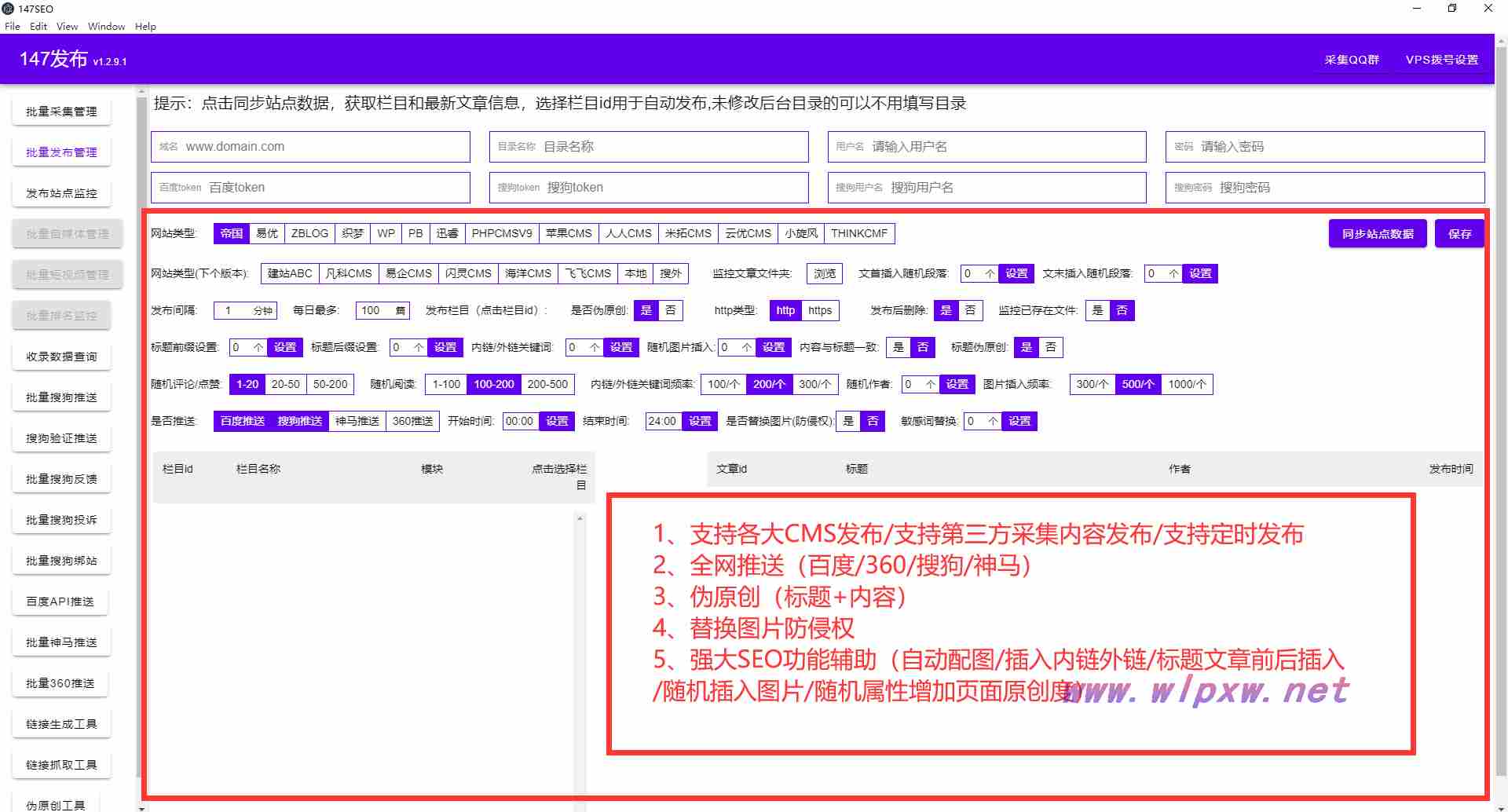Image resolution: width=1508 pixels, height=812 pixels.
Task: Click the 目录名称 input field
Action: coord(649,147)
